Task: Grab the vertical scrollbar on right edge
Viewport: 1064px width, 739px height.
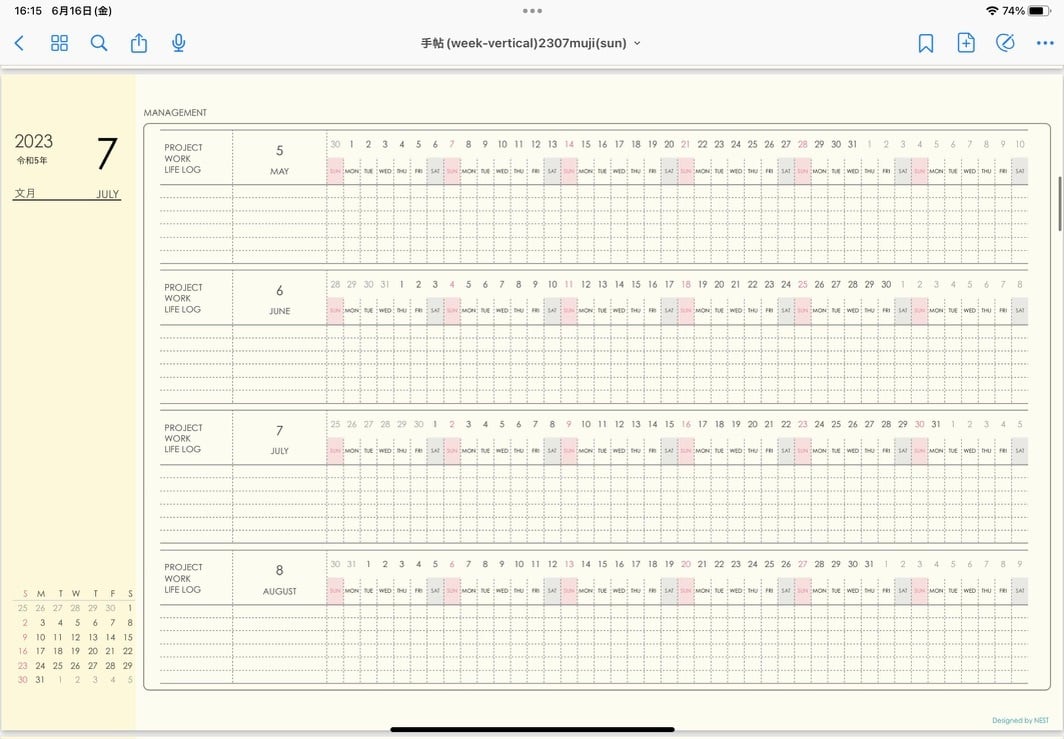Action: [x=1060, y=204]
